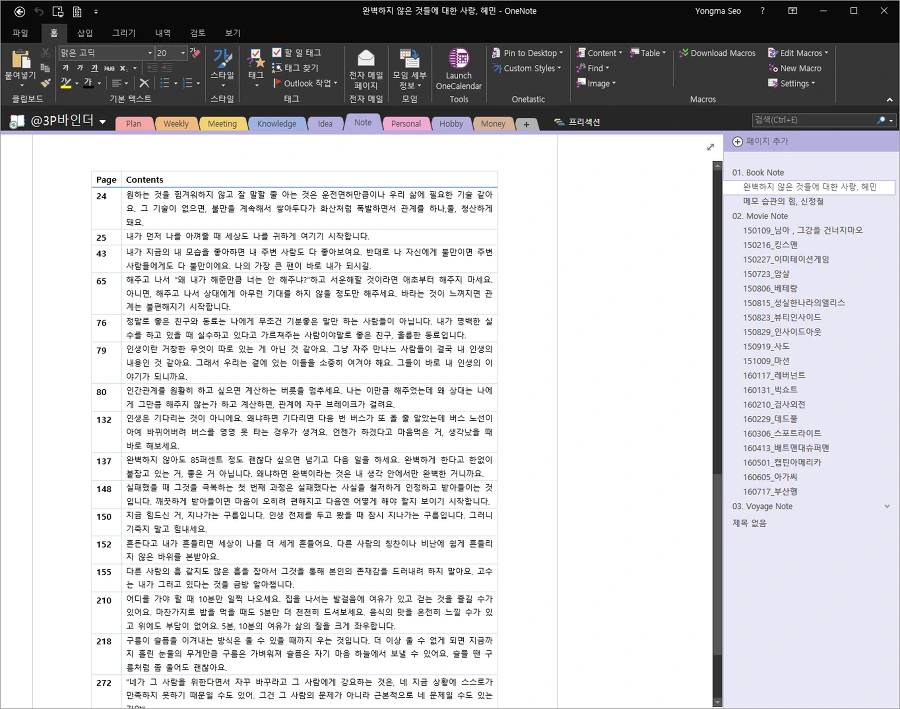Click 태그 찾기 find tags

click(x=296, y=68)
